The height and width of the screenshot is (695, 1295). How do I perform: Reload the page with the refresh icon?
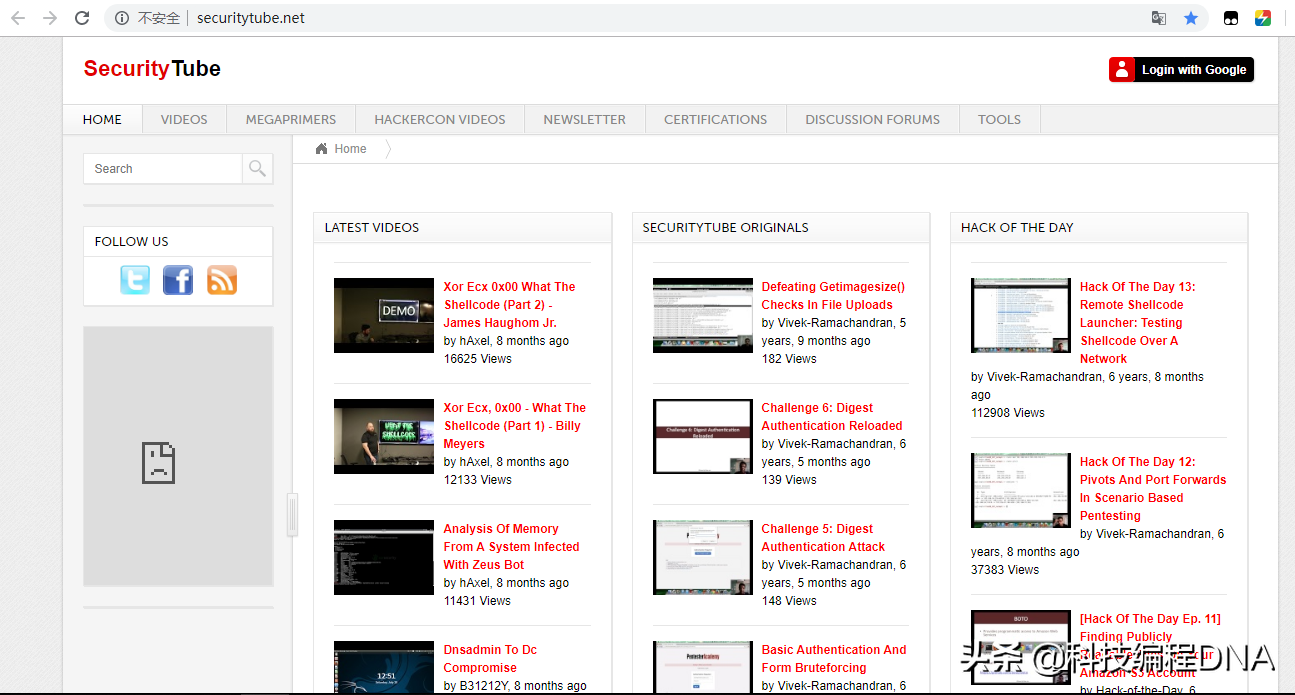82,18
